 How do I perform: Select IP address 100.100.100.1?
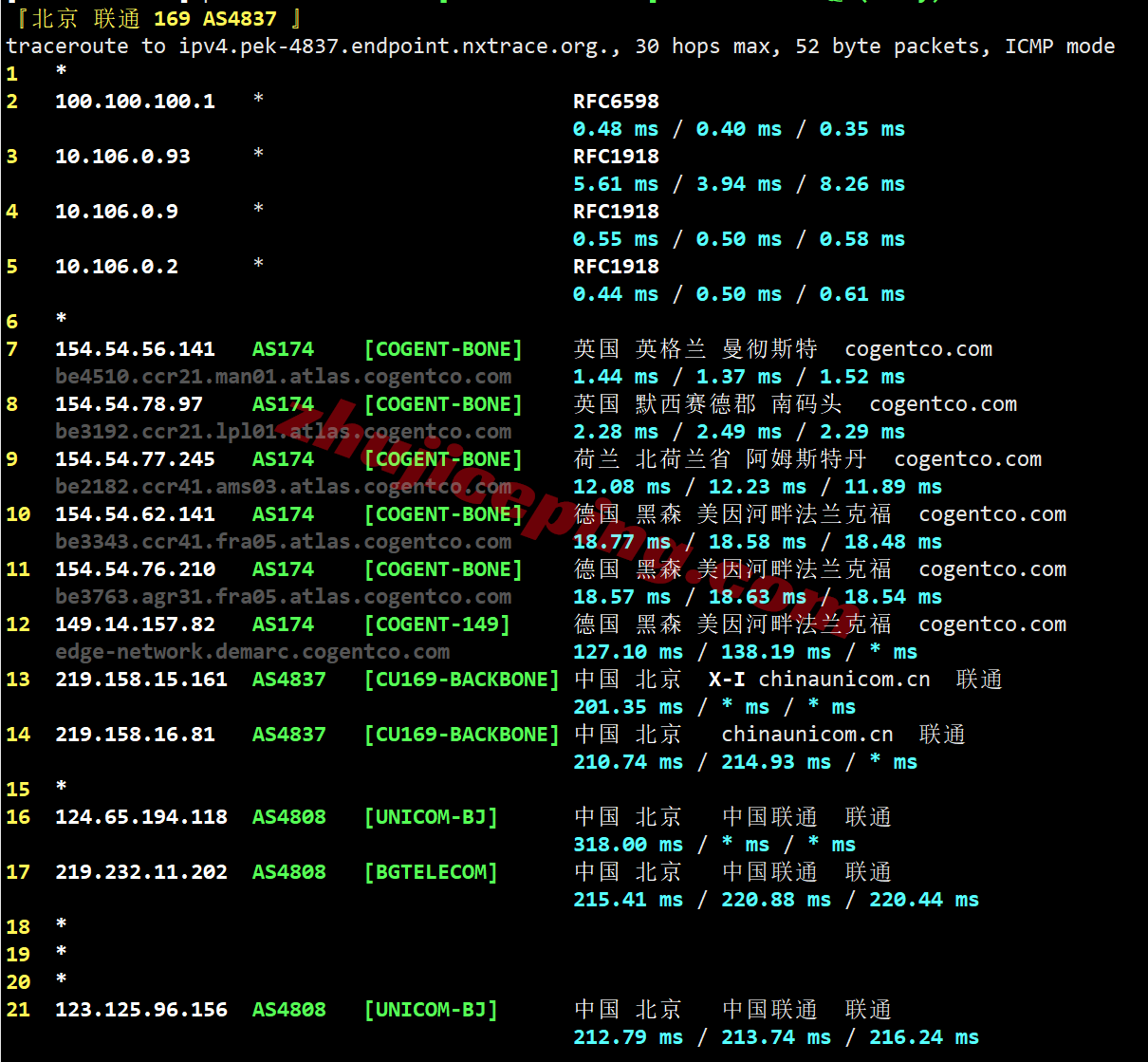[135, 102]
